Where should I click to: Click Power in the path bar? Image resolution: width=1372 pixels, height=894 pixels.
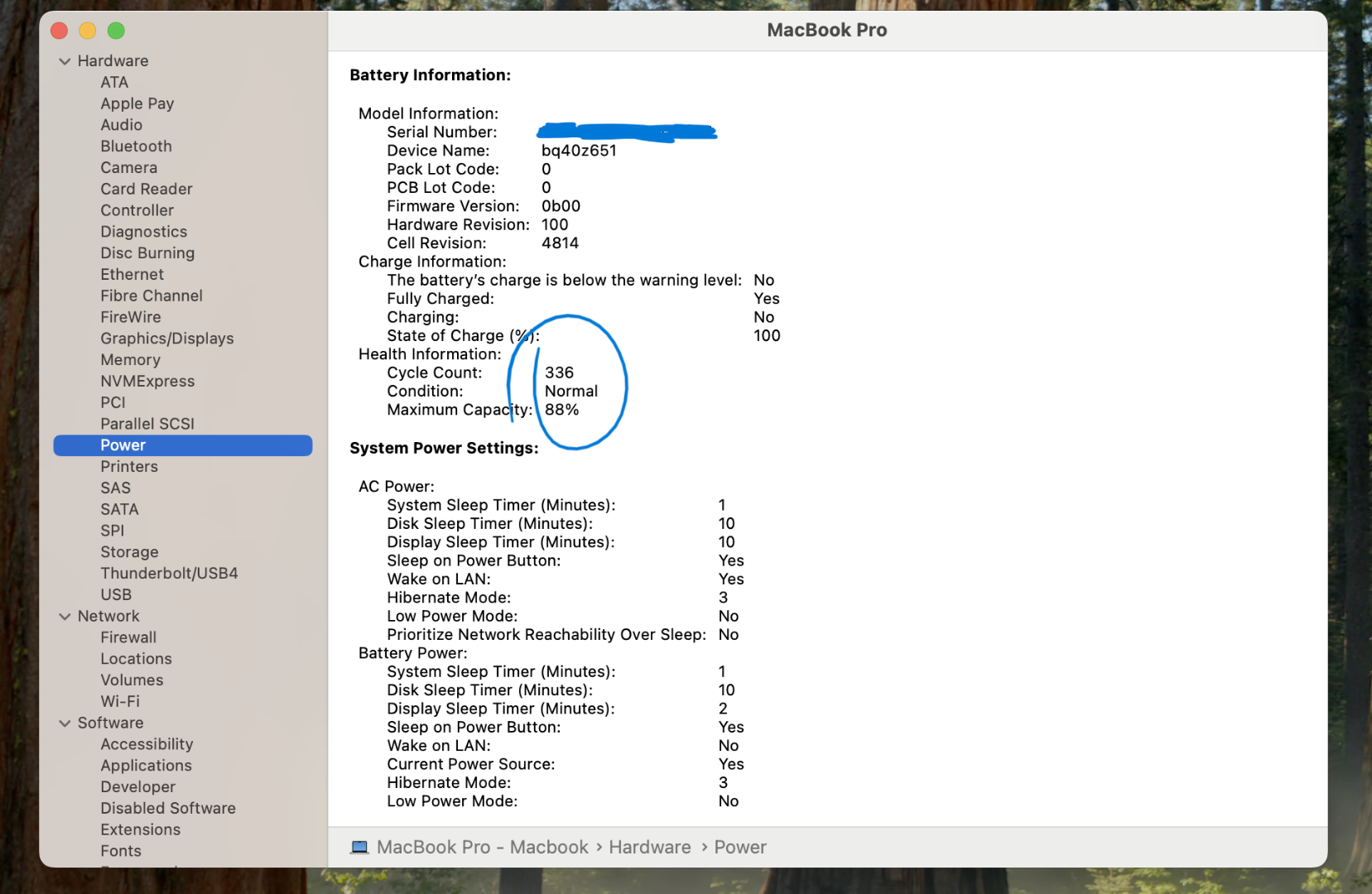click(x=740, y=847)
